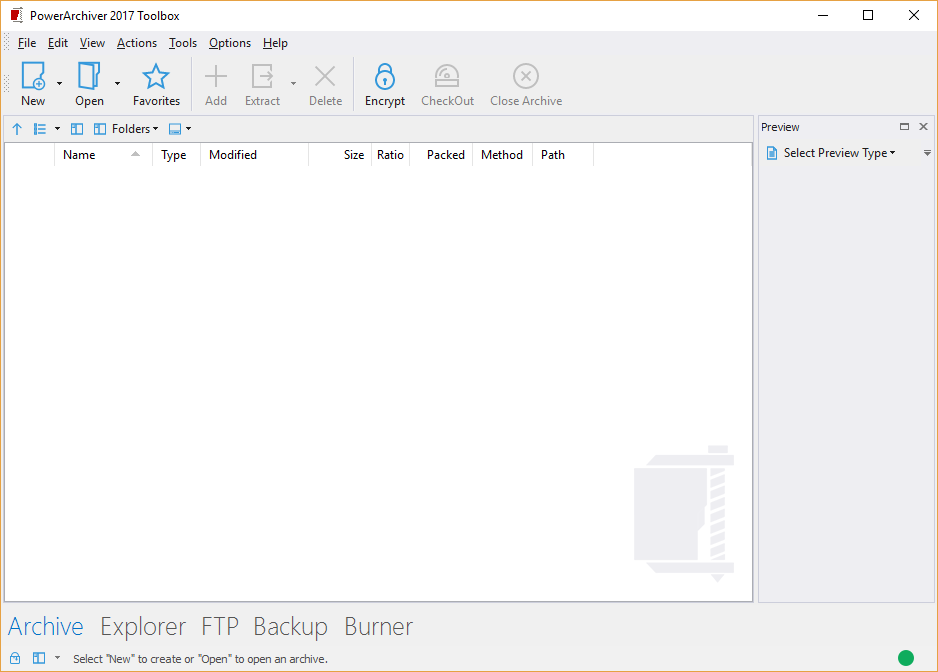Click the menu bar drag handle
Viewport: 938px width, 672px height.
(x=7, y=42)
